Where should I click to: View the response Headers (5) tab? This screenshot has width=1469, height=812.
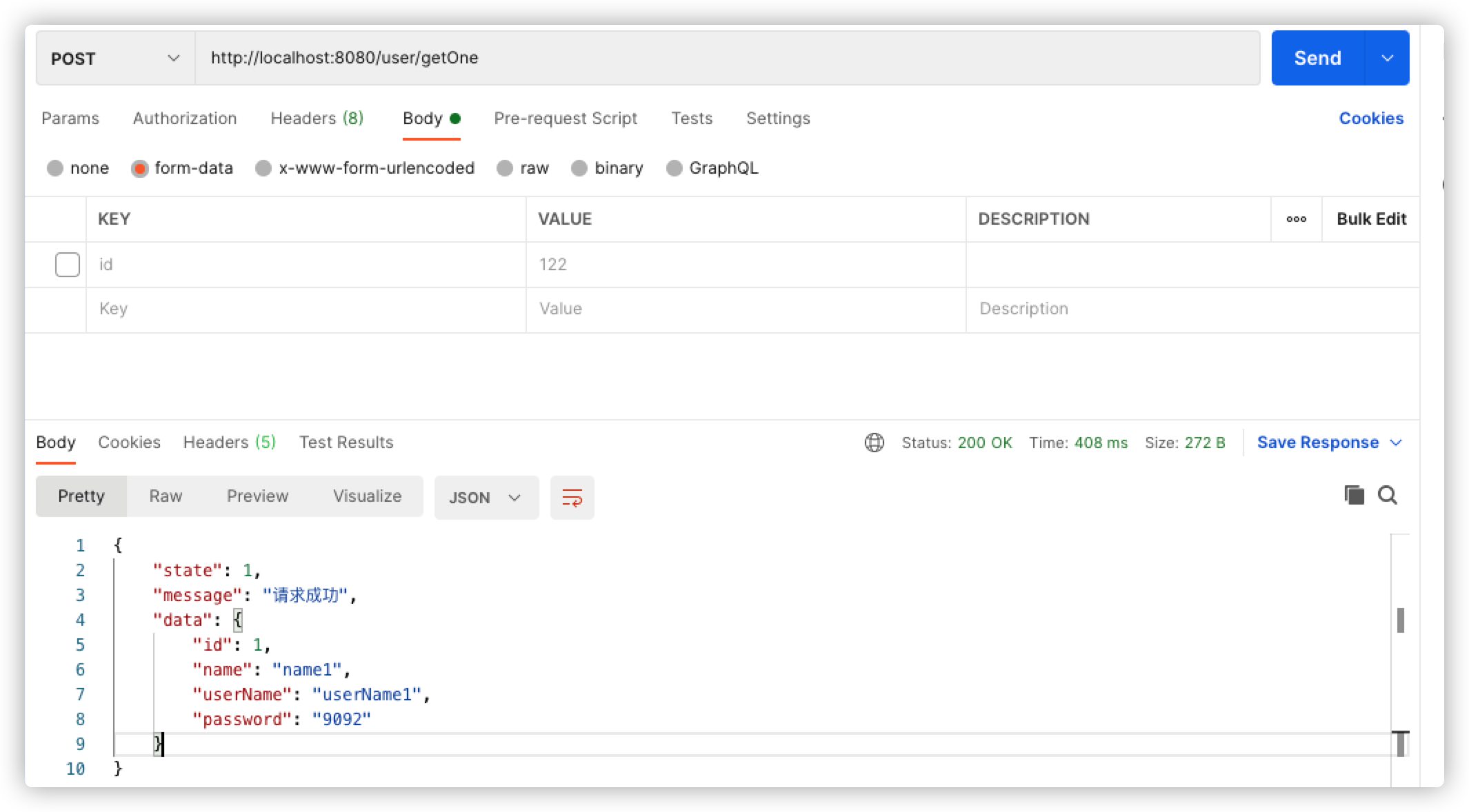point(229,443)
